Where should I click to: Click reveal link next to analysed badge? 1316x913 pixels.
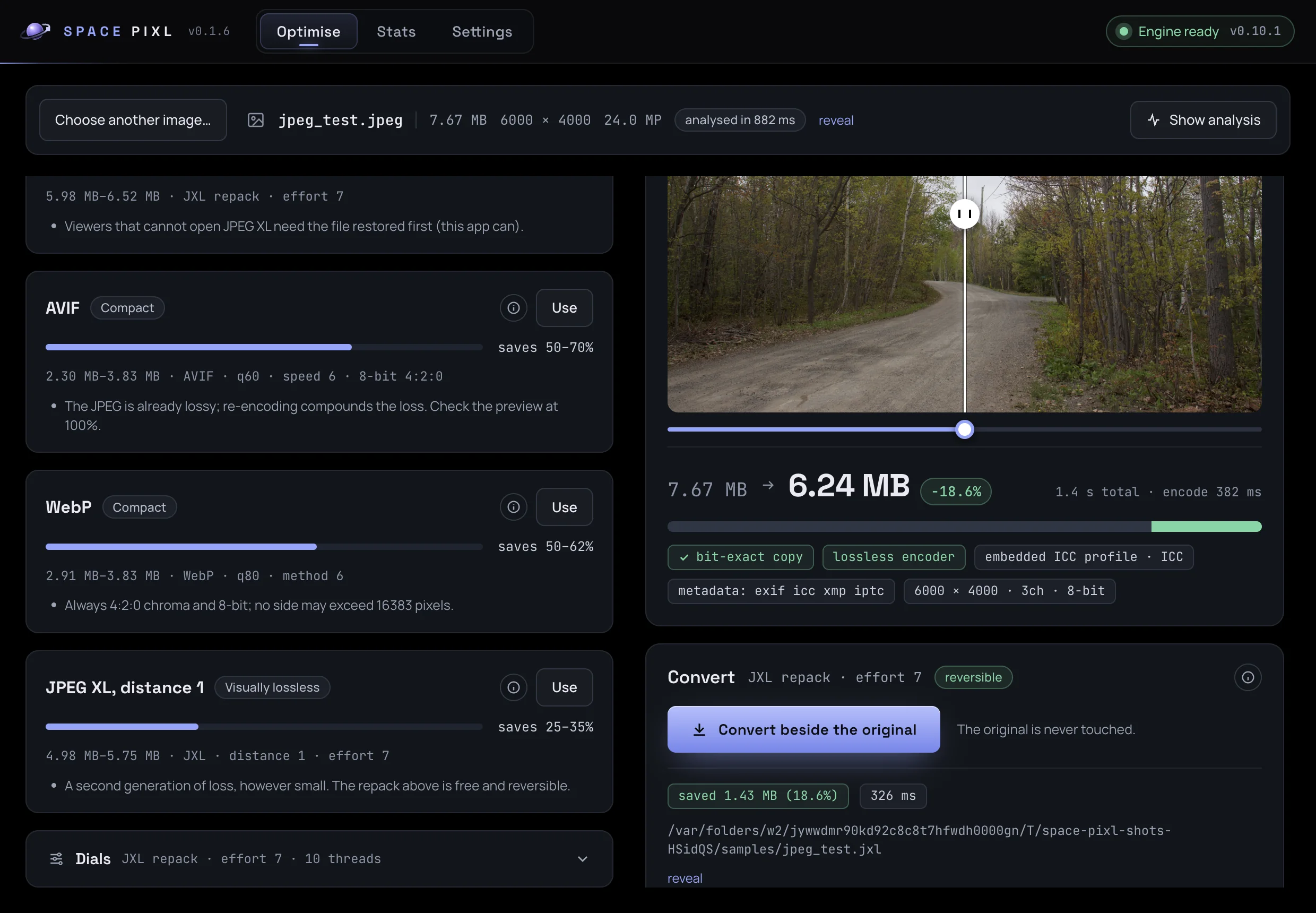click(836, 120)
